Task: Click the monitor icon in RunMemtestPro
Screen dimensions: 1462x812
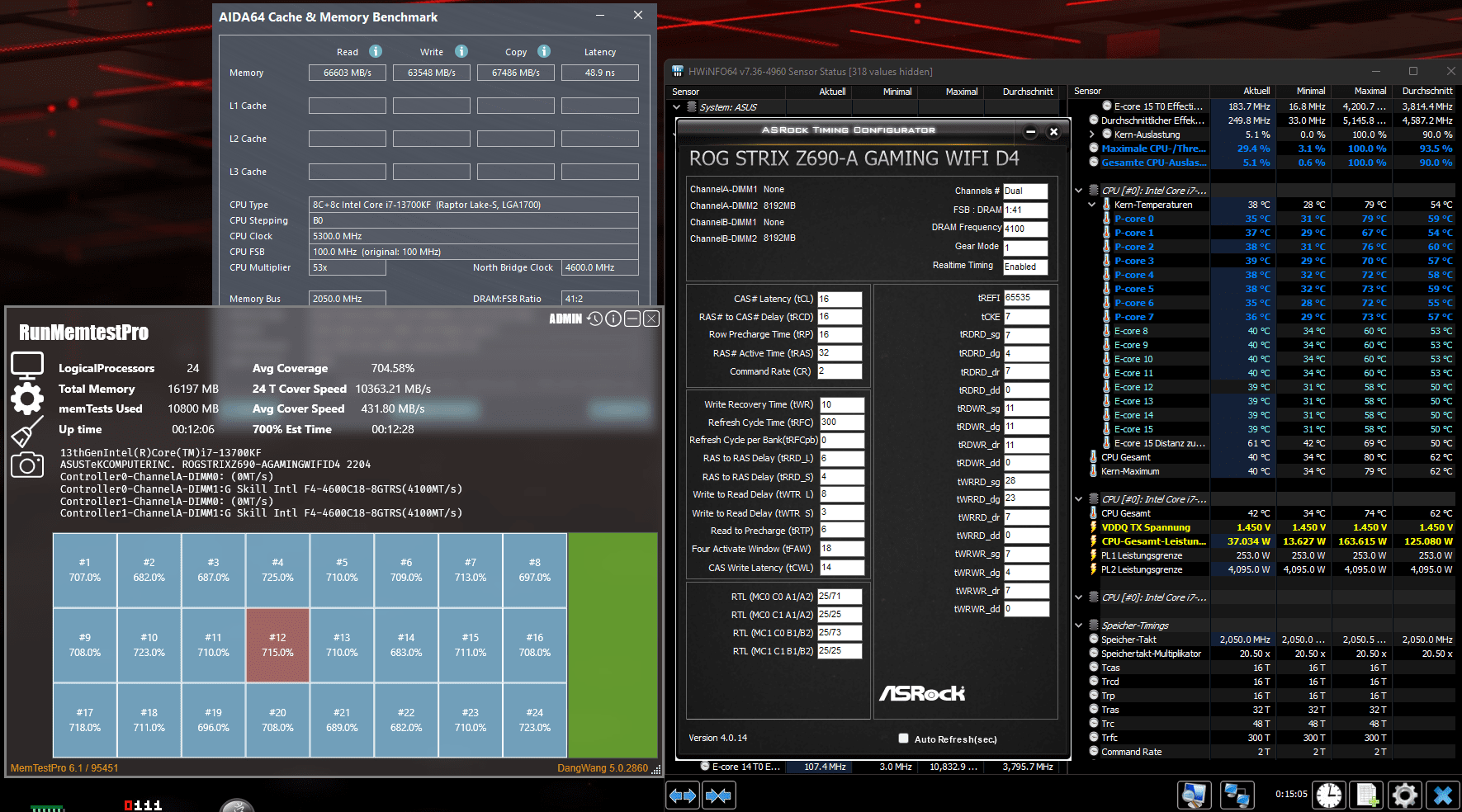Action: (x=27, y=364)
